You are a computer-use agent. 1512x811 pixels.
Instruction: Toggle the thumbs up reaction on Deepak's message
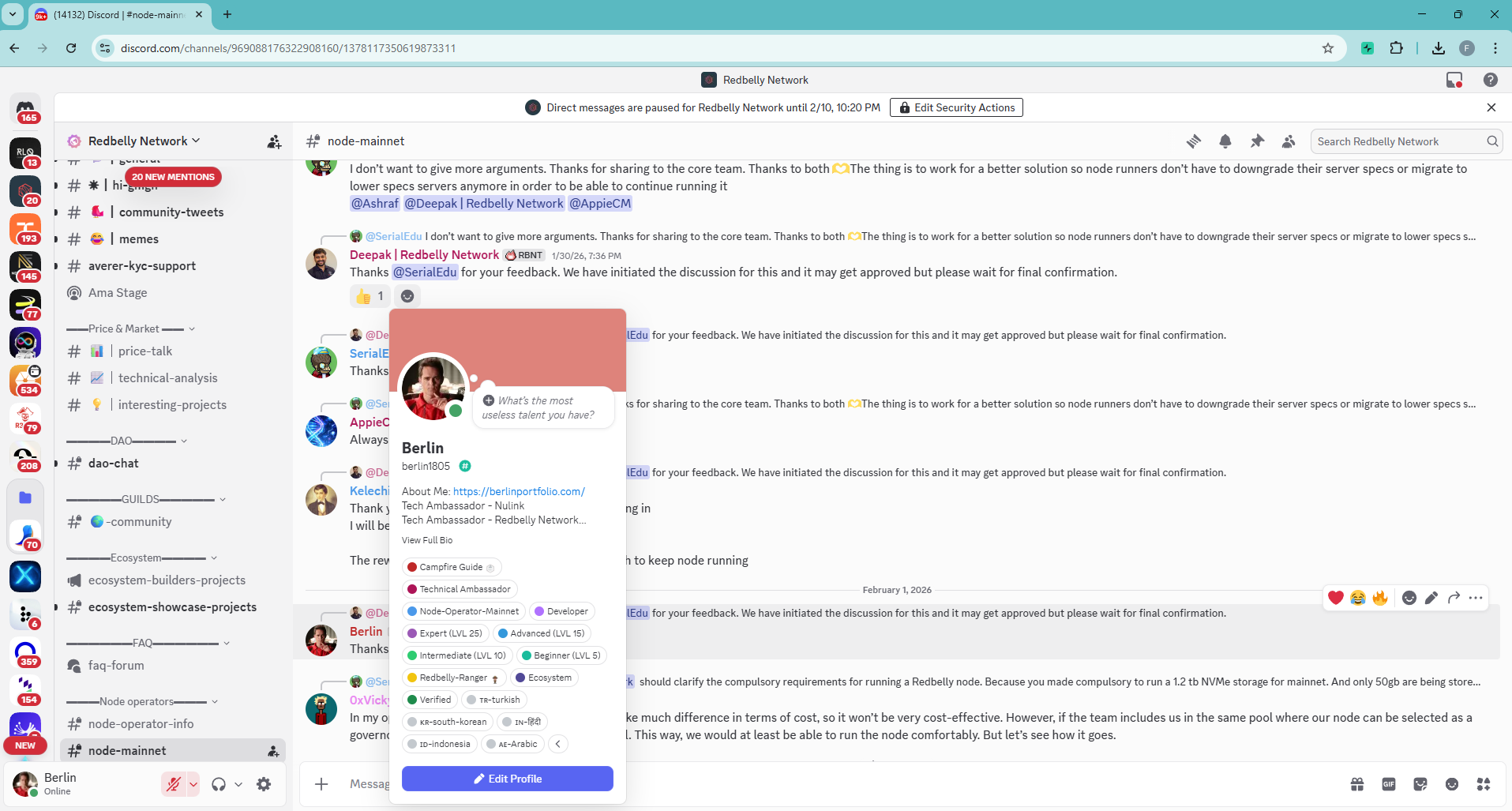370,296
